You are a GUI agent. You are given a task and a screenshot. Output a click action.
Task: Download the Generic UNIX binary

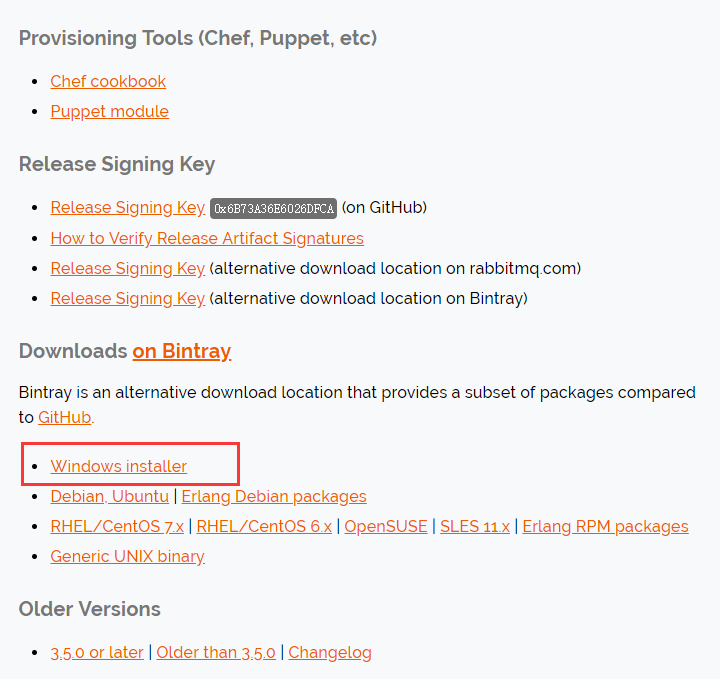click(x=127, y=556)
